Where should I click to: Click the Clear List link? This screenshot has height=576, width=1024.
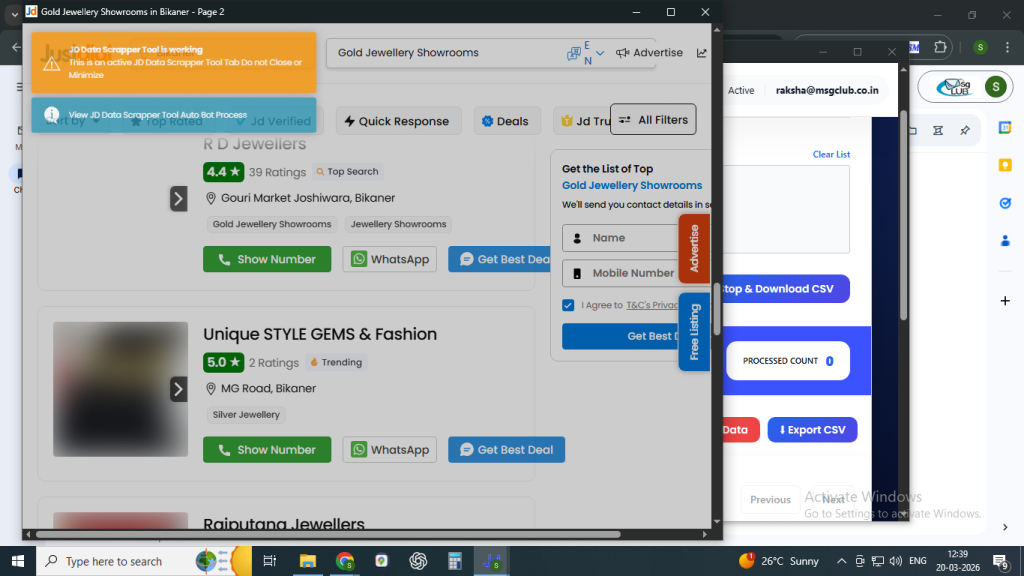click(x=831, y=154)
